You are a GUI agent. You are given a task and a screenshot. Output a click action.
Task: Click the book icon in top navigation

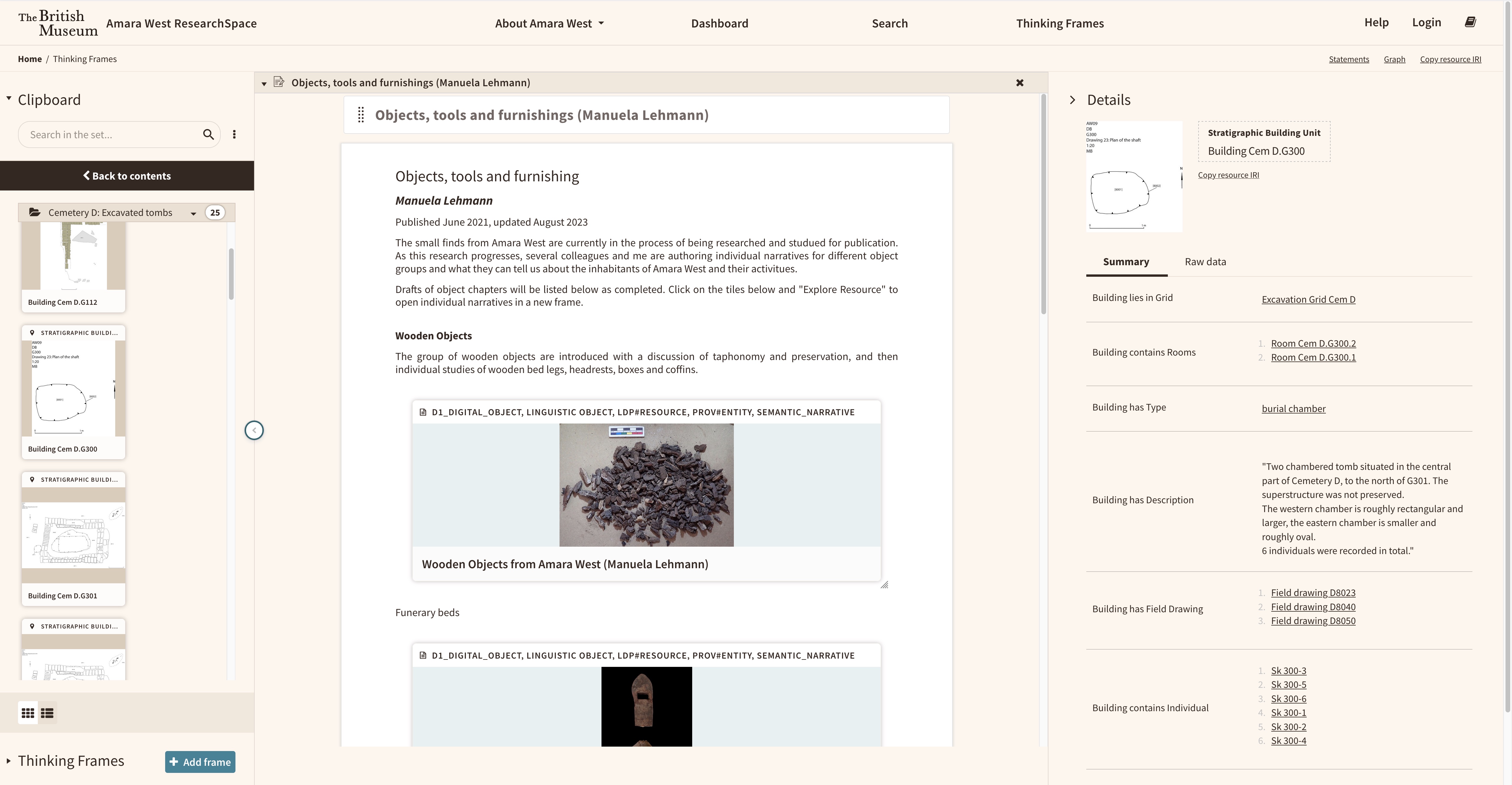pyautogui.click(x=1470, y=22)
